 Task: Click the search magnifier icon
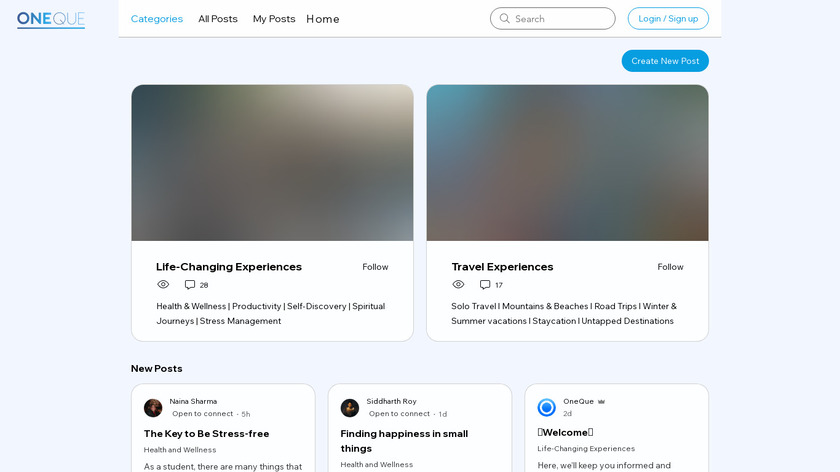(x=505, y=19)
